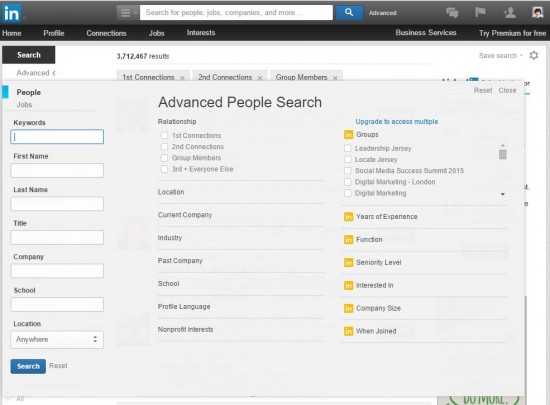Click the Groups list scrollbar handle
Screen dimensions: 550x405
[x=503, y=154]
